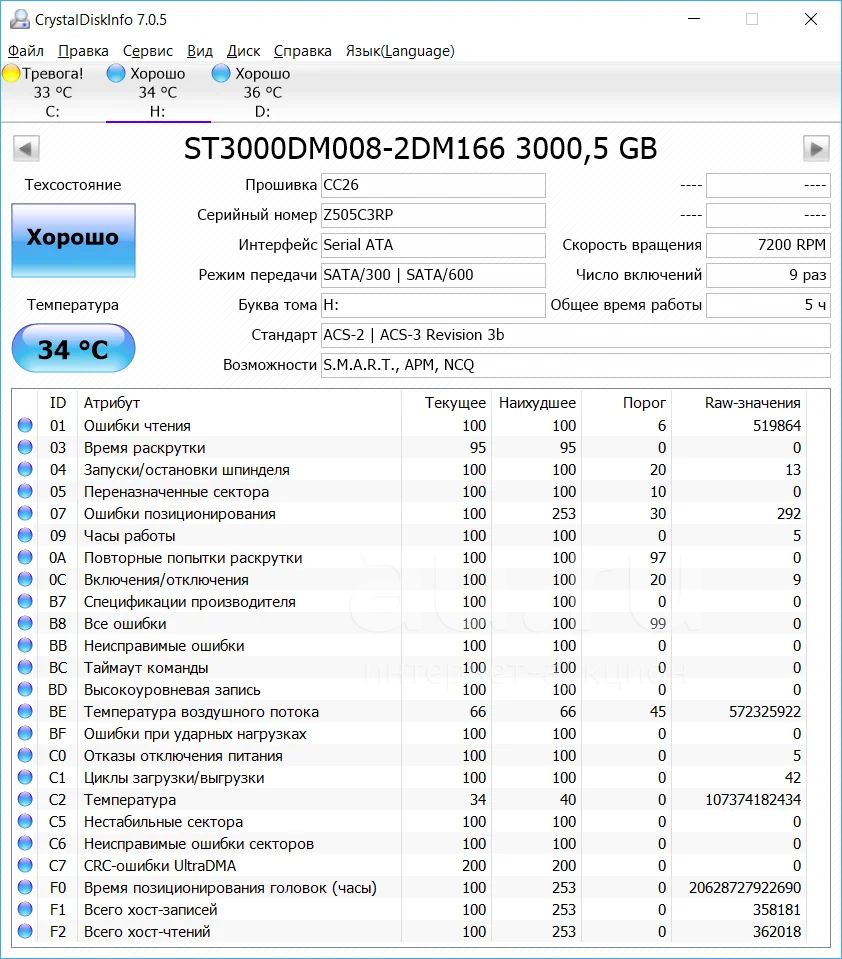Click status dot for BC Таймаут команды
Viewport: 842px width, 959px height.
click(25, 667)
